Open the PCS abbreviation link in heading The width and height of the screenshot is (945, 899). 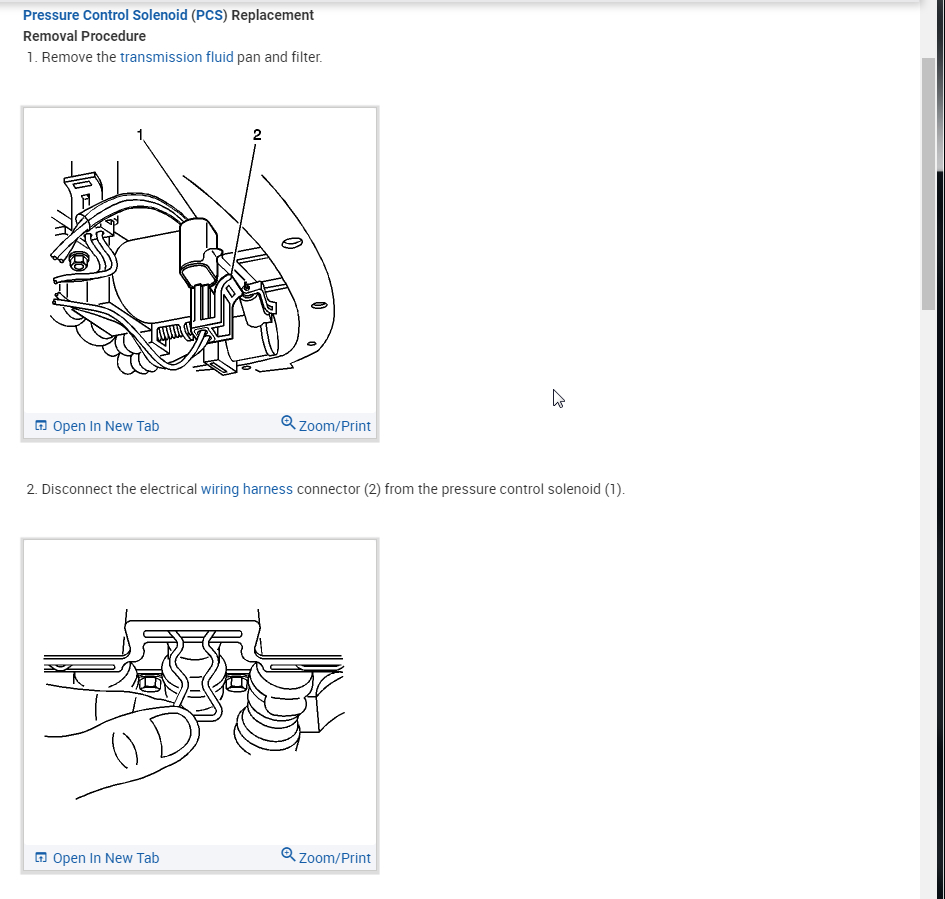point(209,15)
